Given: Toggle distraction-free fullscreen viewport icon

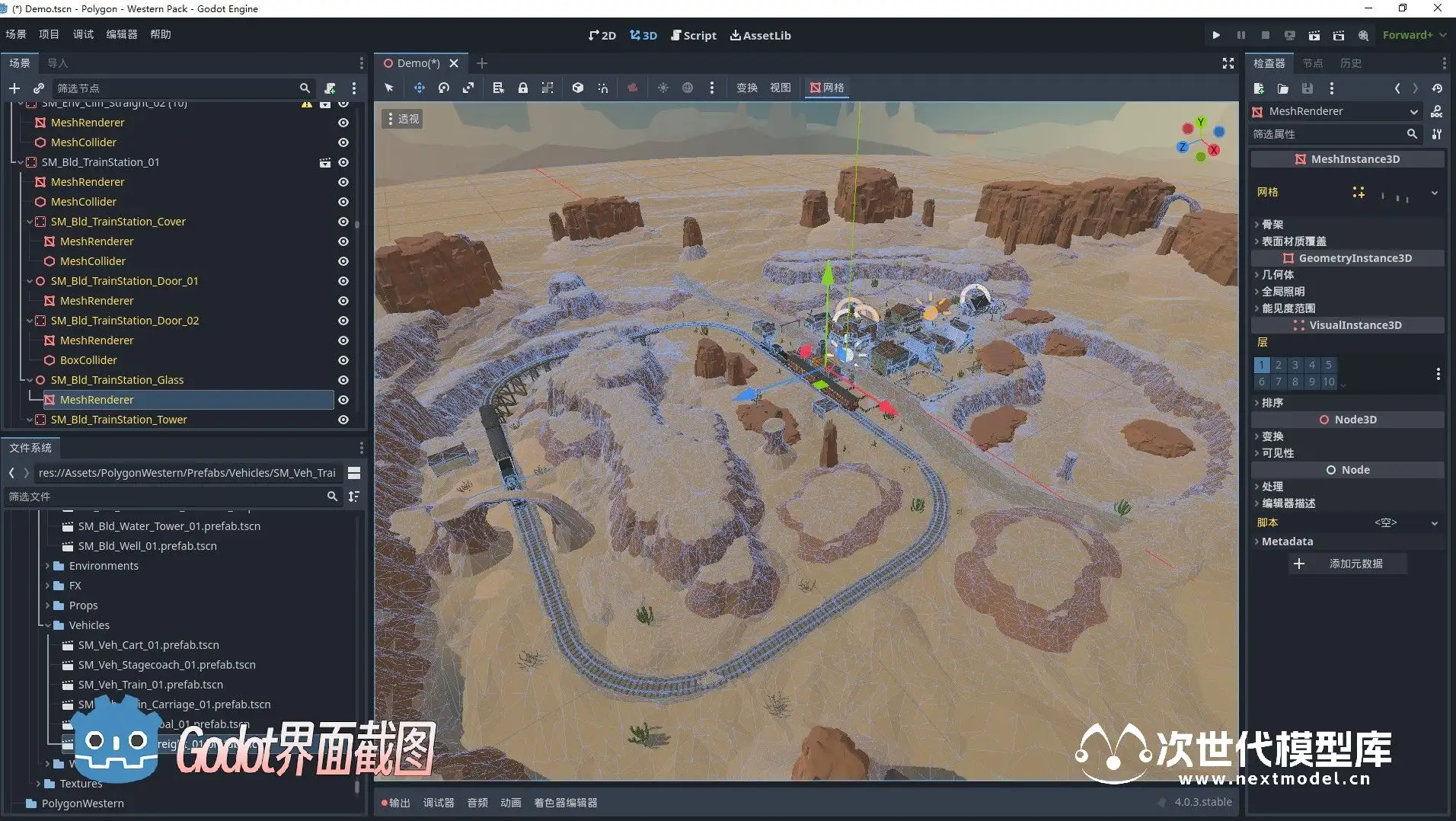Looking at the screenshot, I should point(1228,63).
